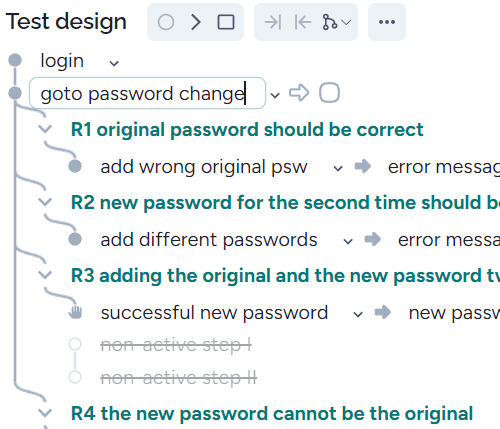Collapse the R3 requirement node
The width and height of the screenshot is (500, 429).
pos(45,274)
